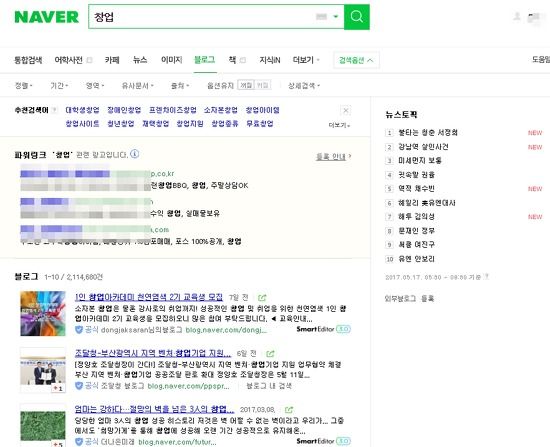
Task: Expand the 더보기 tab menu
Action: pyautogui.click(x=306, y=60)
